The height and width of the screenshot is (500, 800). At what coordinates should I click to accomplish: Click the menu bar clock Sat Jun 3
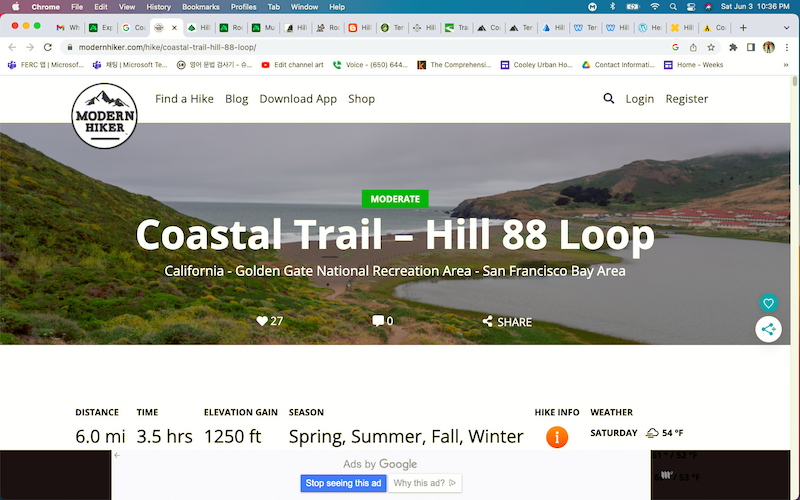click(755, 7)
